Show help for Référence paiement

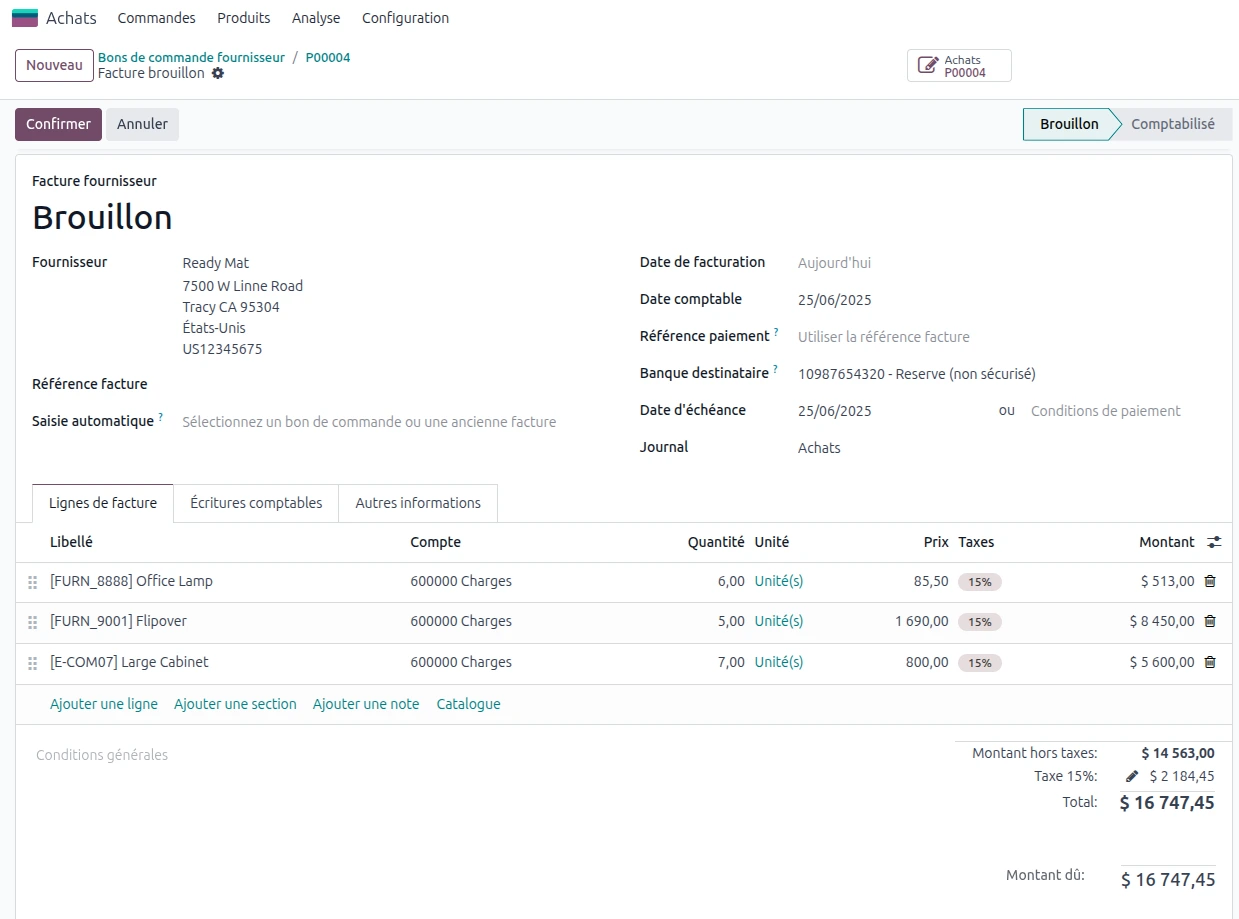tap(776, 333)
